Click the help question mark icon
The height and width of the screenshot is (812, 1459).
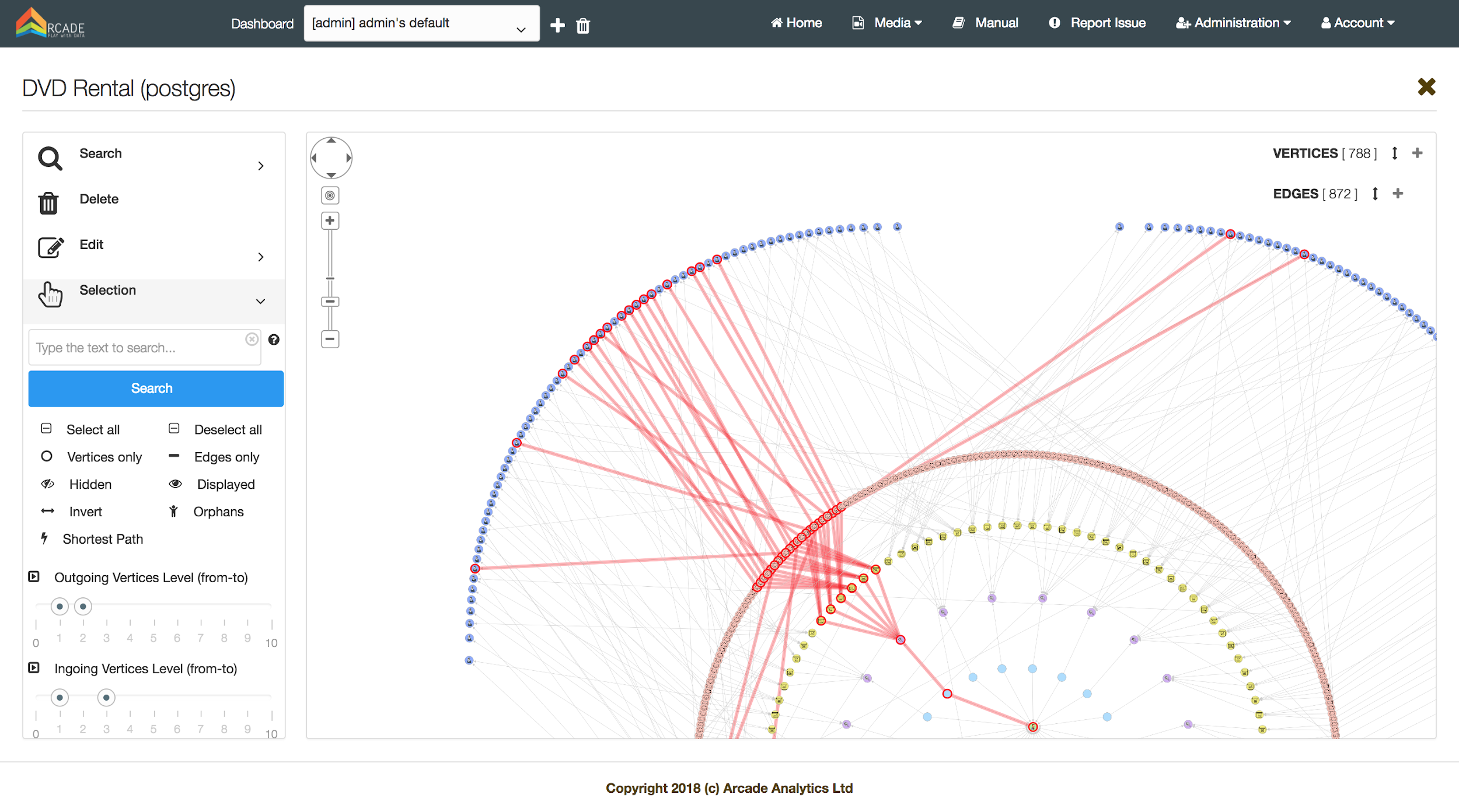[x=274, y=339]
